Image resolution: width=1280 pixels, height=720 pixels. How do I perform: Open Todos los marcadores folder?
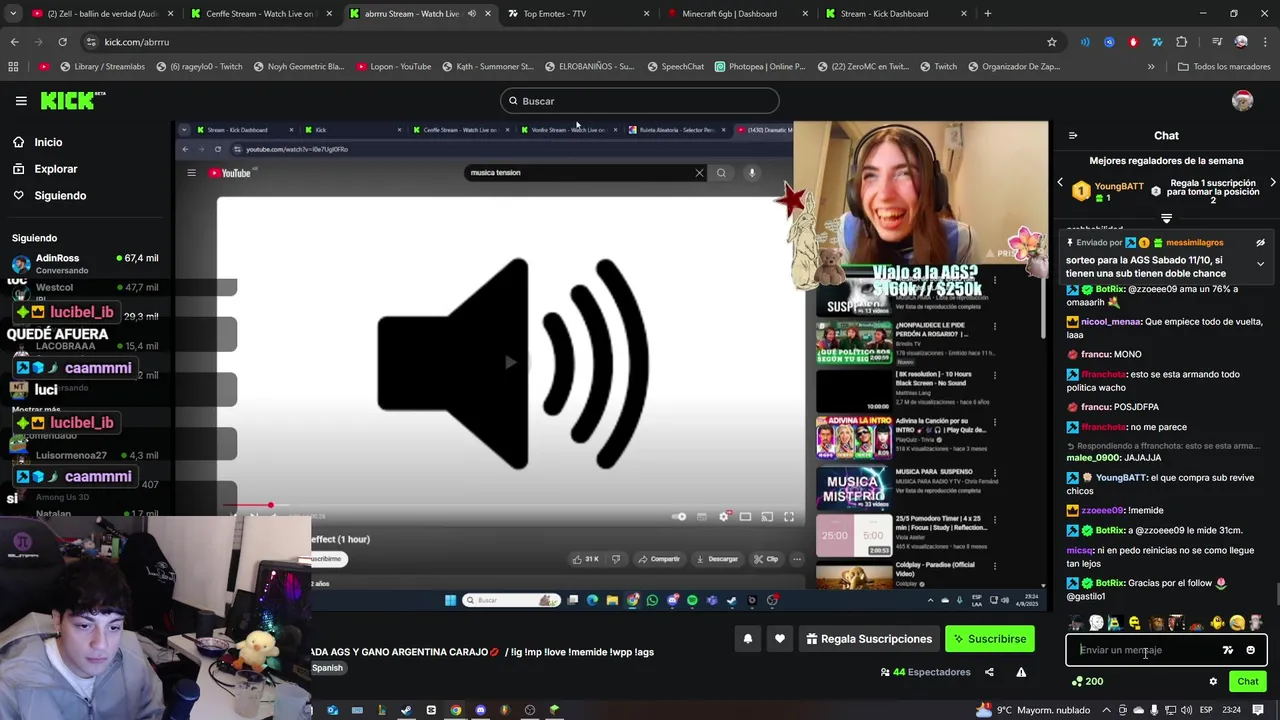pyautogui.click(x=1224, y=67)
